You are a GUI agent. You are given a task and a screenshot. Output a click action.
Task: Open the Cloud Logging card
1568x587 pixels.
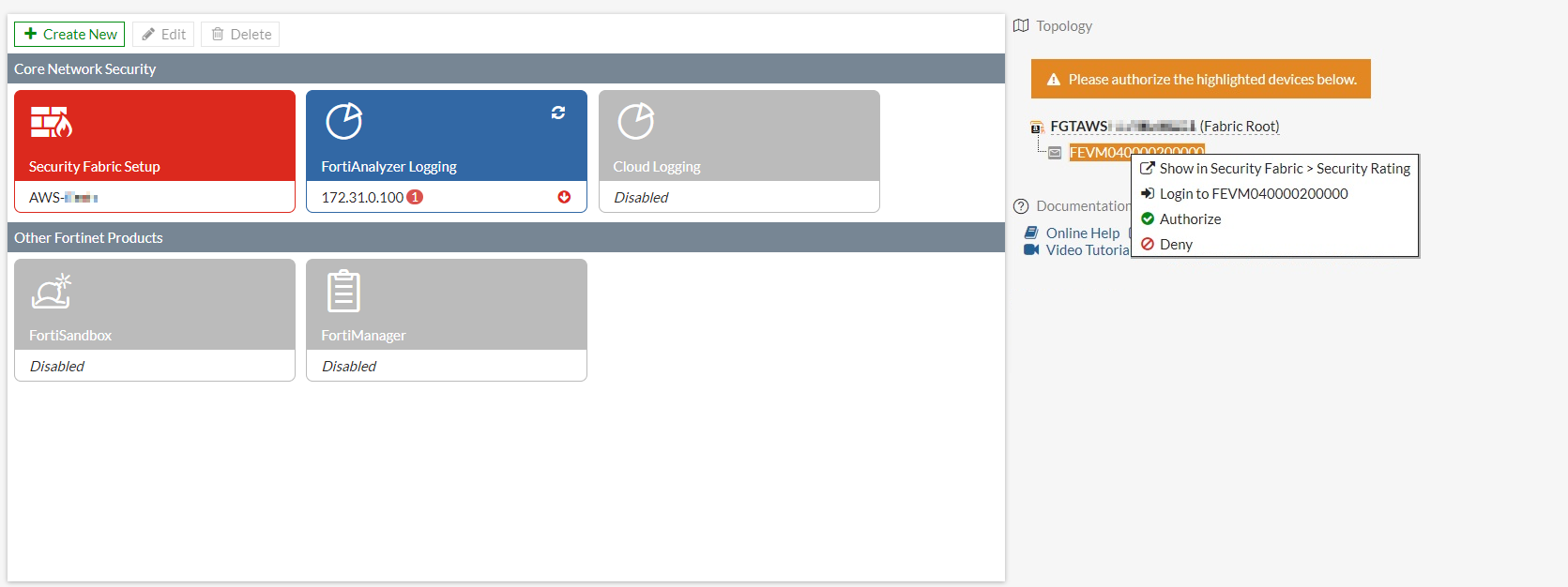(x=739, y=151)
